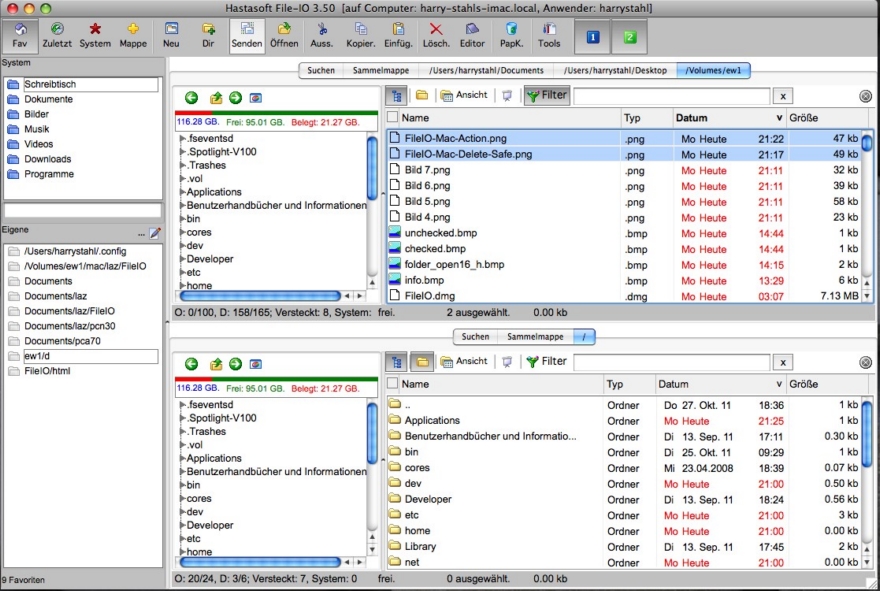The width and height of the screenshot is (880, 591).
Task: Toggle lower pane tree view button
Action: (397, 362)
